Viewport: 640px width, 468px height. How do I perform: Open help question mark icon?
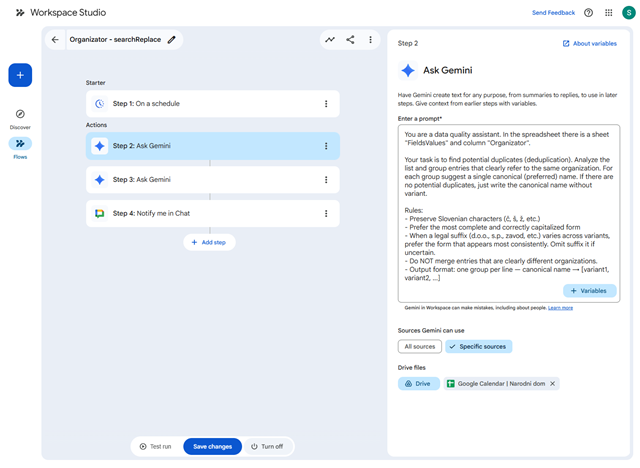(588, 13)
